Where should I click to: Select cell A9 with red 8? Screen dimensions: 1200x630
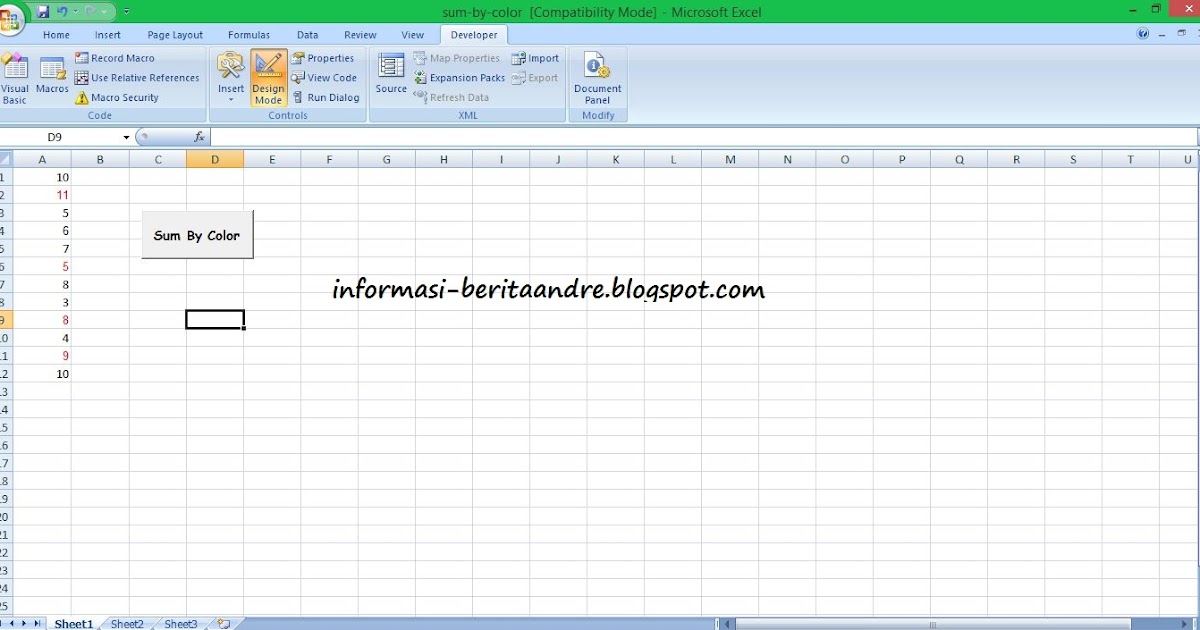(42, 320)
